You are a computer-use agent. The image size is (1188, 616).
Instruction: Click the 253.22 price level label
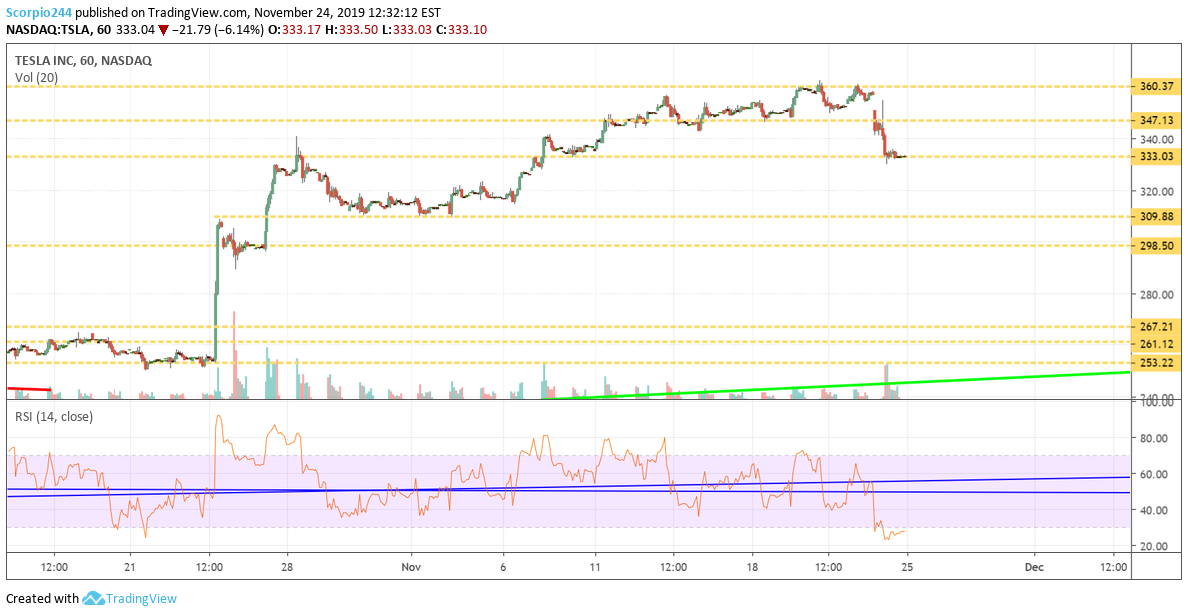click(x=1156, y=363)
